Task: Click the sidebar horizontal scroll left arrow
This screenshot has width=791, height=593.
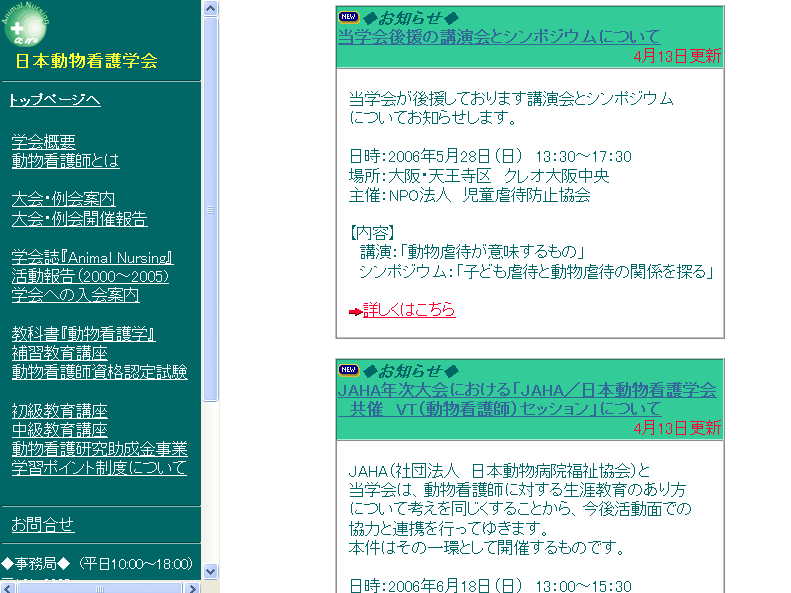Action: [8, 588]
